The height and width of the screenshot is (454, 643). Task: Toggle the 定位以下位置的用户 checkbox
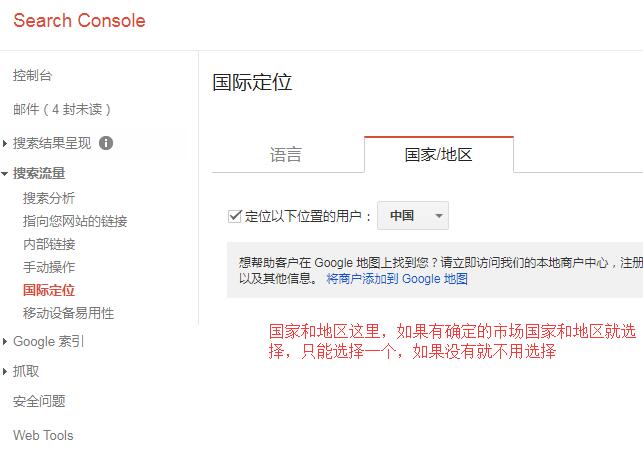click(x=235, y=216)
